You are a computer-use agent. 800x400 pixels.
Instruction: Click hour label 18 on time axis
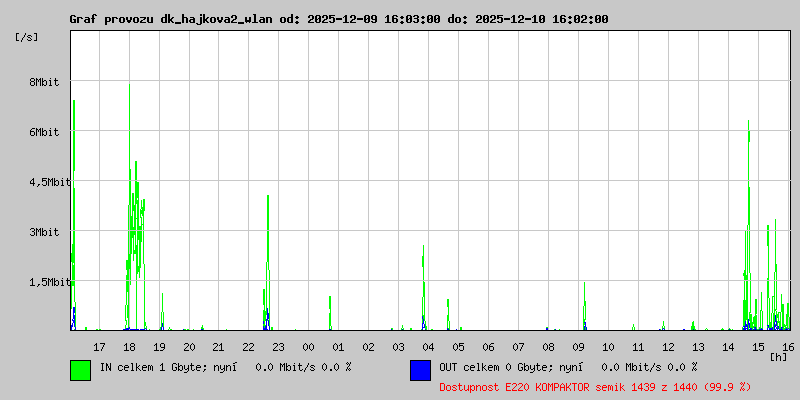(x=129, y=347)
